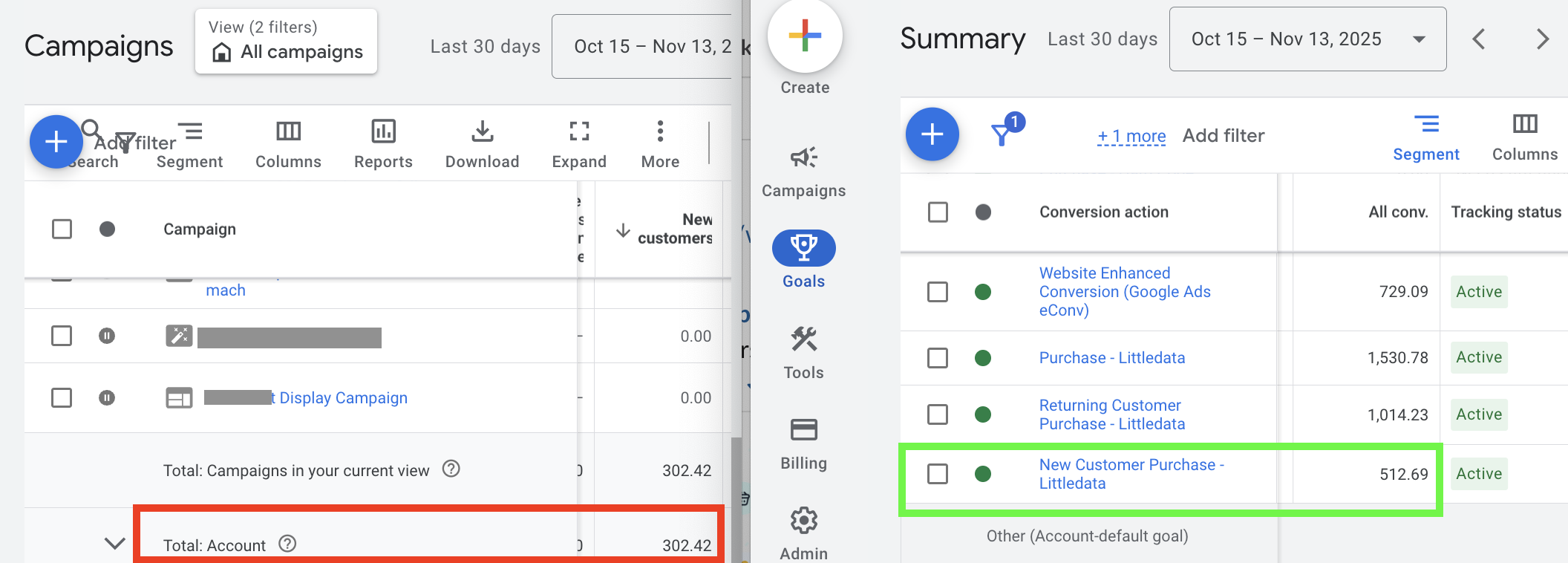Open the More options menu

pos(660,145)
